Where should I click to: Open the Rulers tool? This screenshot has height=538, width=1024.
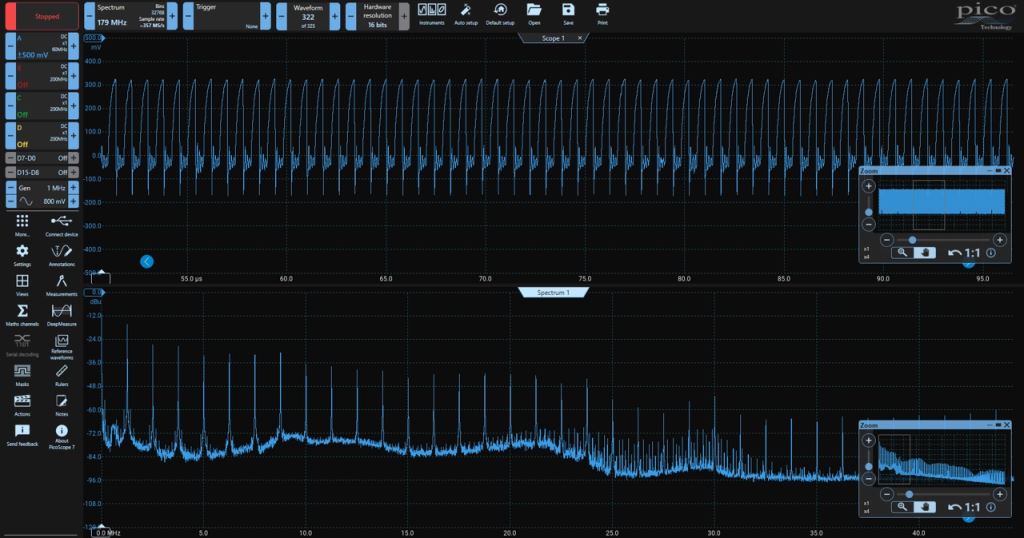point(61,375)
